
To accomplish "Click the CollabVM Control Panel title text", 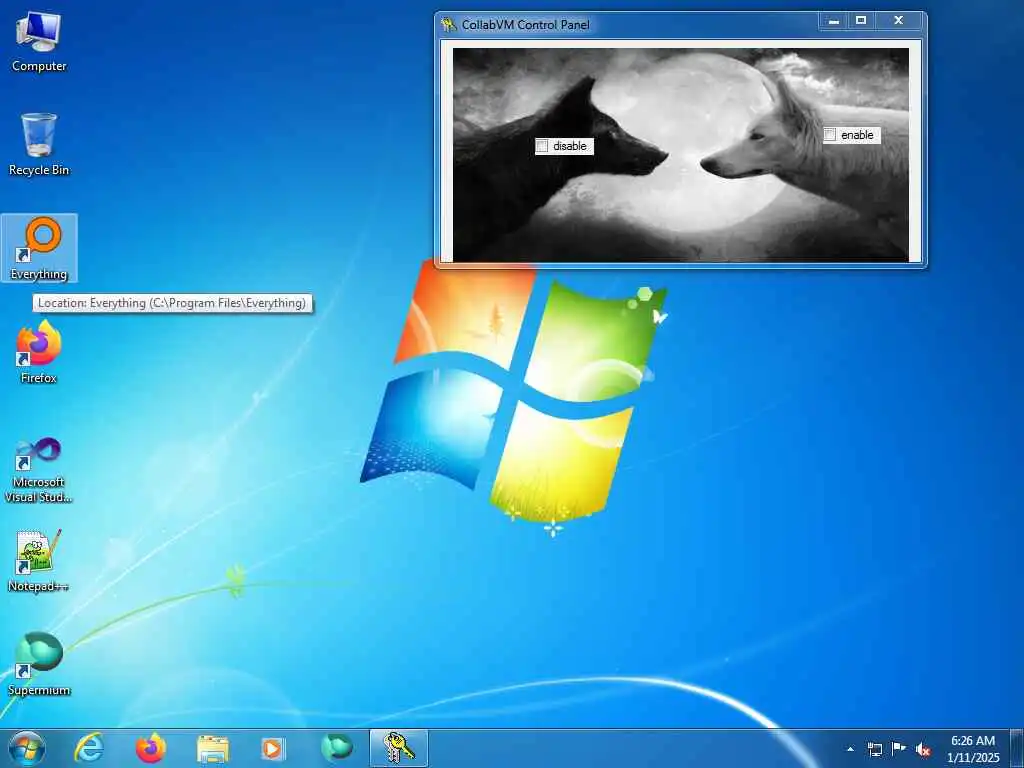I will tap(526, 25).
